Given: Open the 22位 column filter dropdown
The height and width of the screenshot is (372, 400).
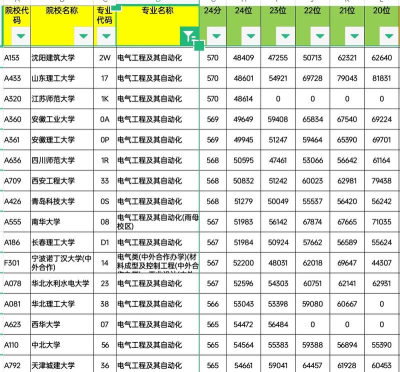Looking at the screenshot, I should tap(320, 36).
